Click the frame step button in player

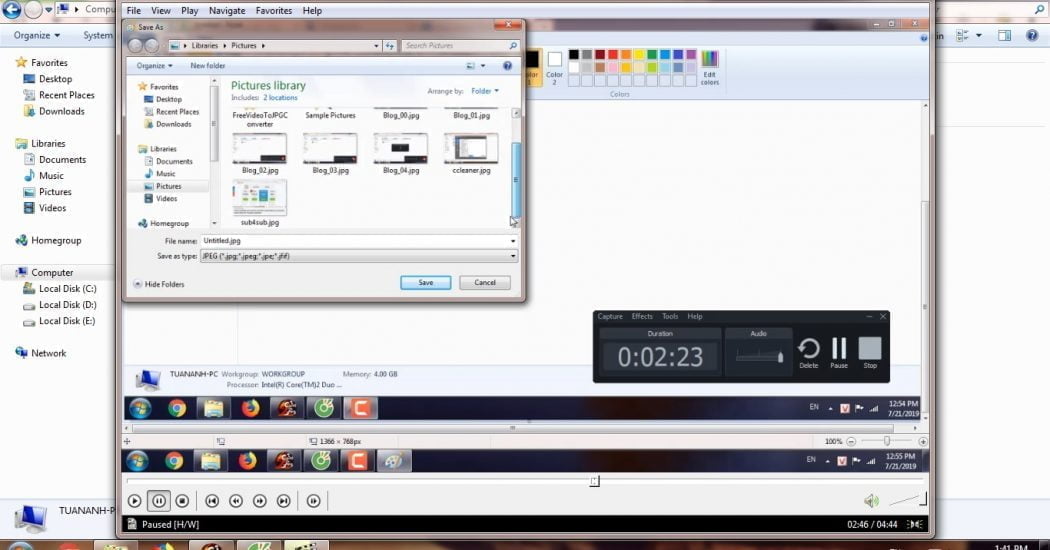[x=313, y=500]
